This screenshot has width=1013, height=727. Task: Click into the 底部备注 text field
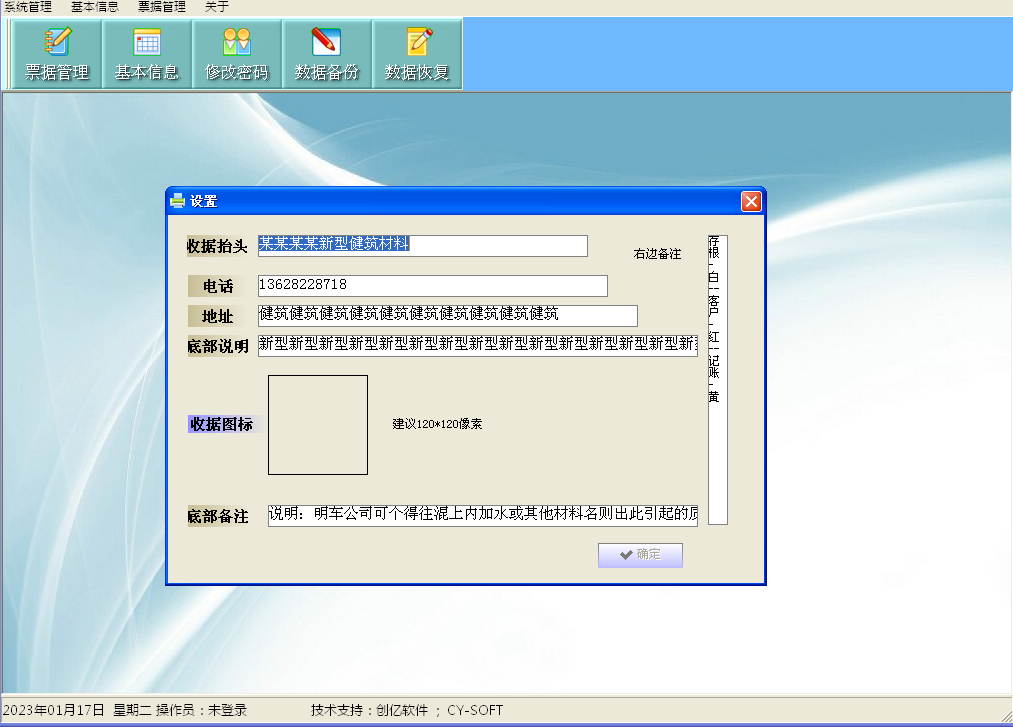click(483, 515)
